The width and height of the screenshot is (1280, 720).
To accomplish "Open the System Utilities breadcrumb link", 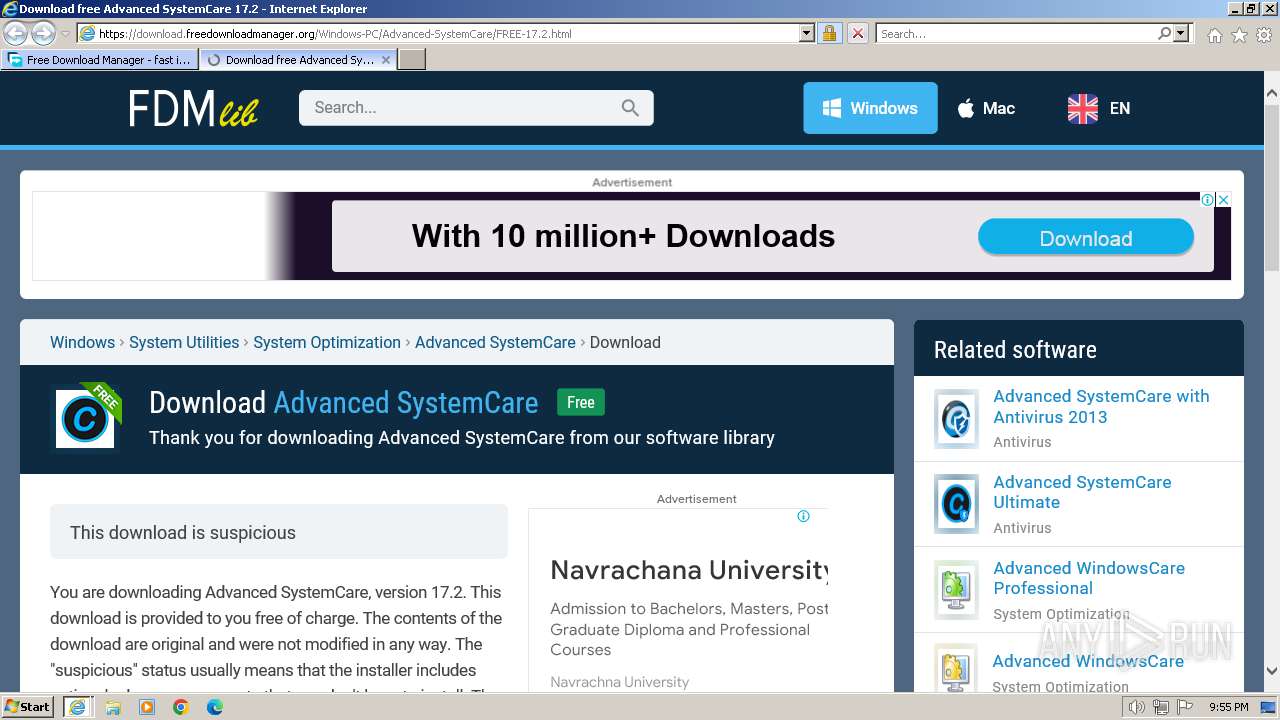I will tap(184, 342).
